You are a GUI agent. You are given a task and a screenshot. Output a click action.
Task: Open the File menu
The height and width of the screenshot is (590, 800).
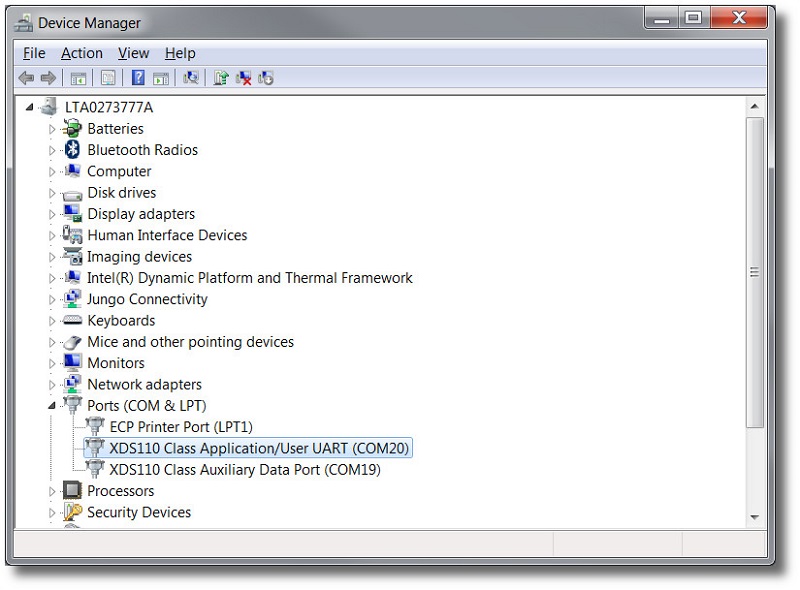coord(33,52)
